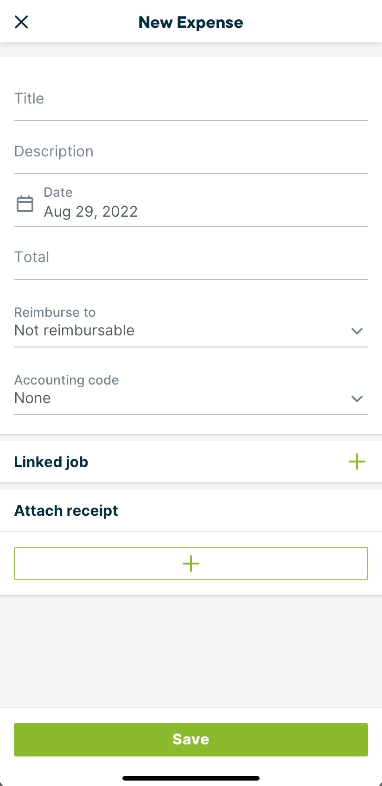Click the Attach receipt section header

pyautogui.click(x=66, y=511)
